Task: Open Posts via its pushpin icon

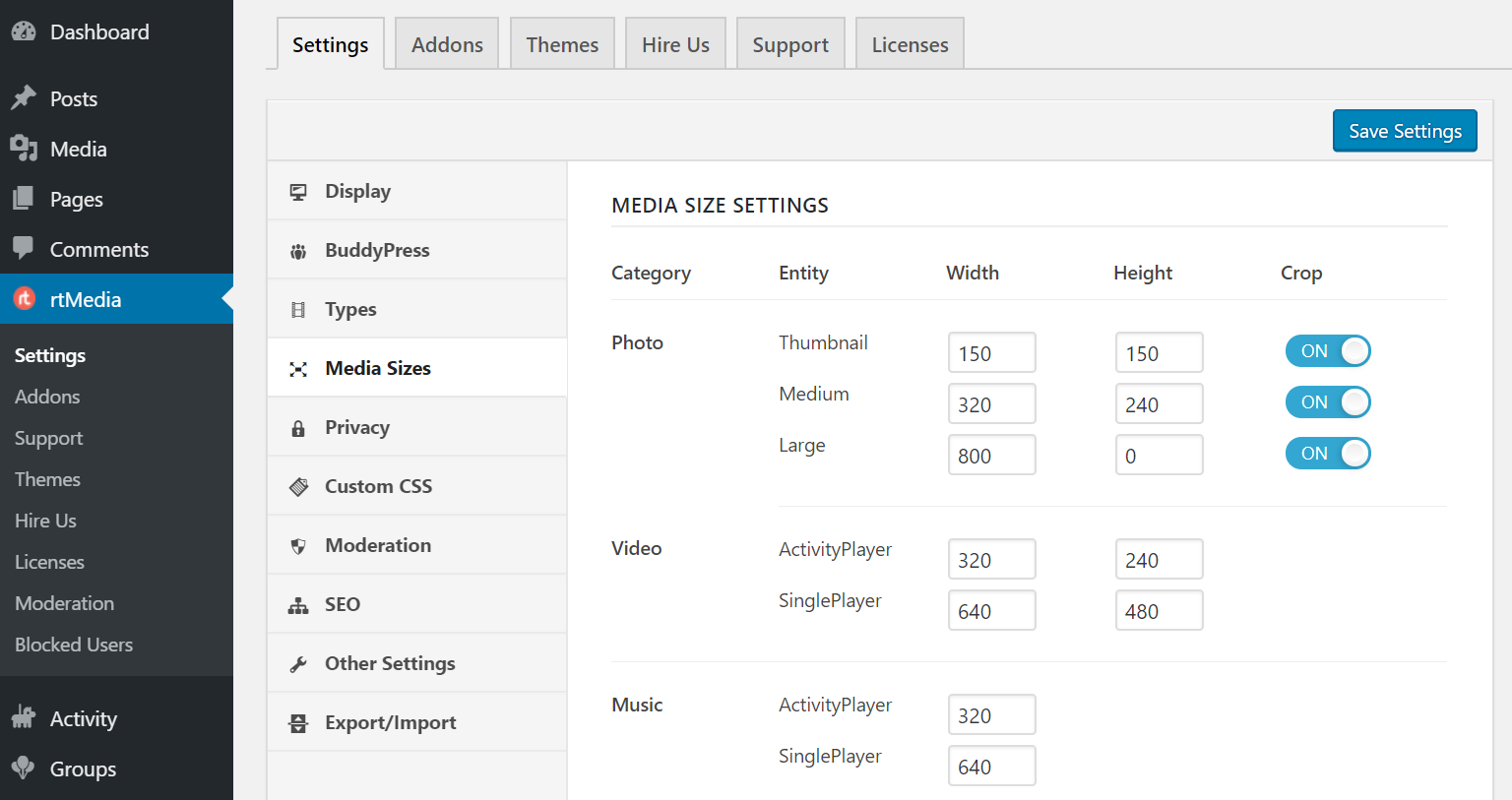Action: [x=24, y=98]
